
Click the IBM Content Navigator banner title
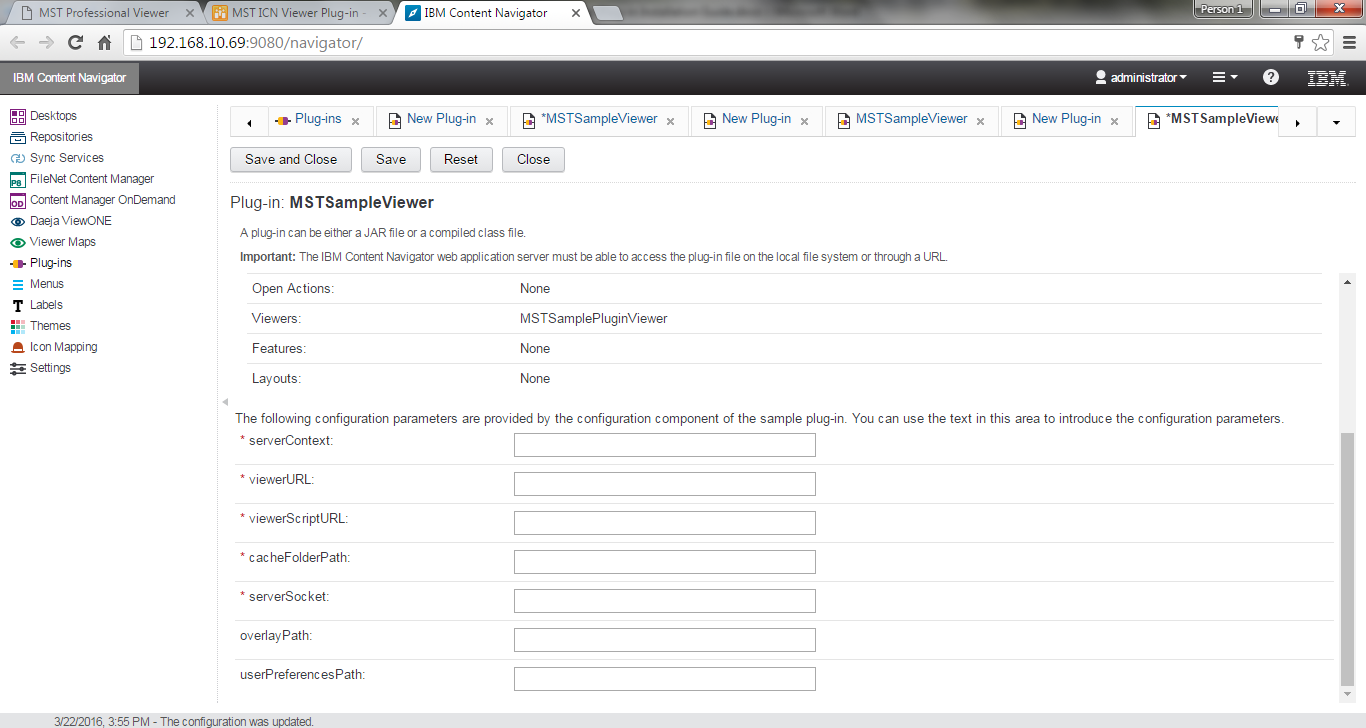pyautogui.click(x=70, y=78)
